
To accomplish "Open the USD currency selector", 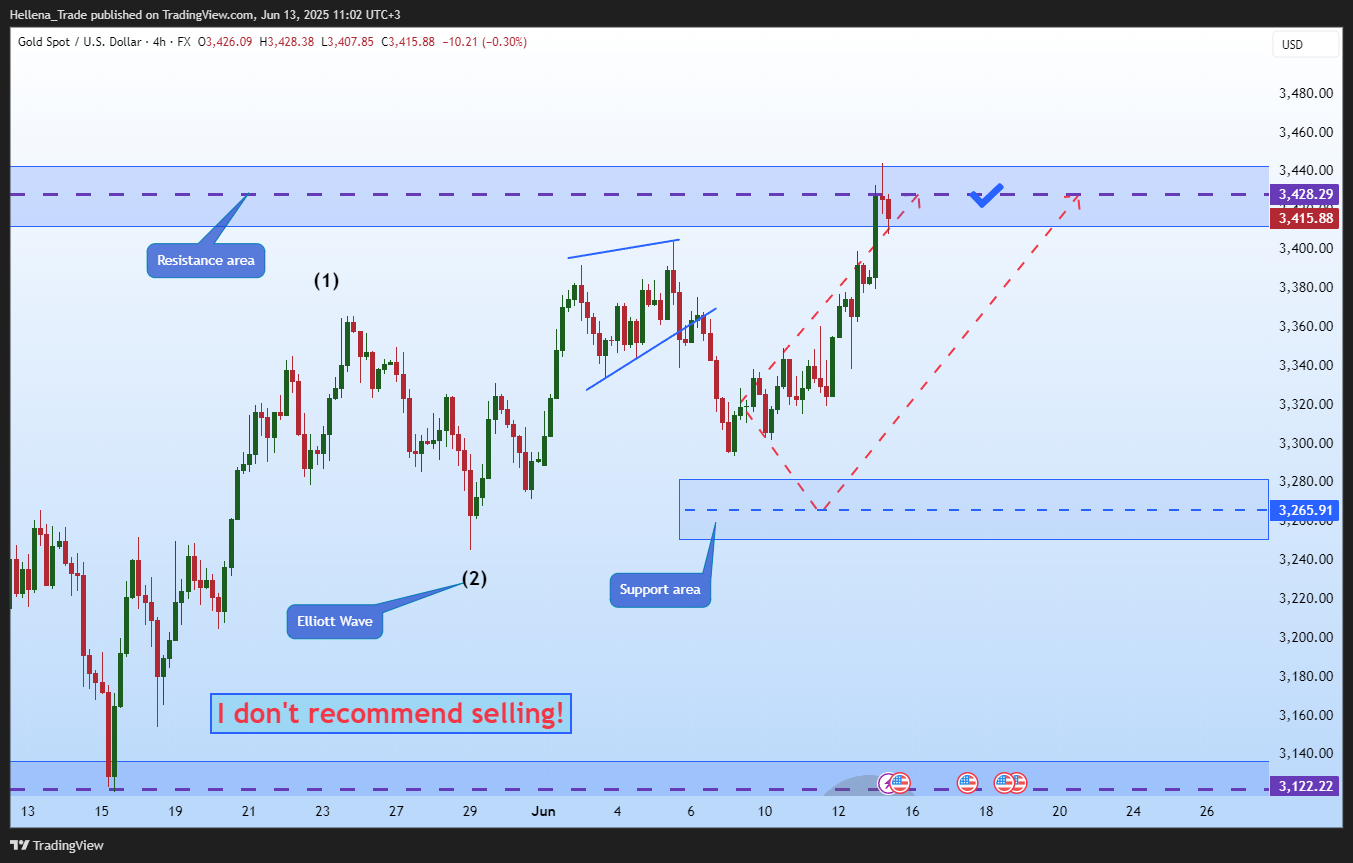I will tap(1305, 44).
